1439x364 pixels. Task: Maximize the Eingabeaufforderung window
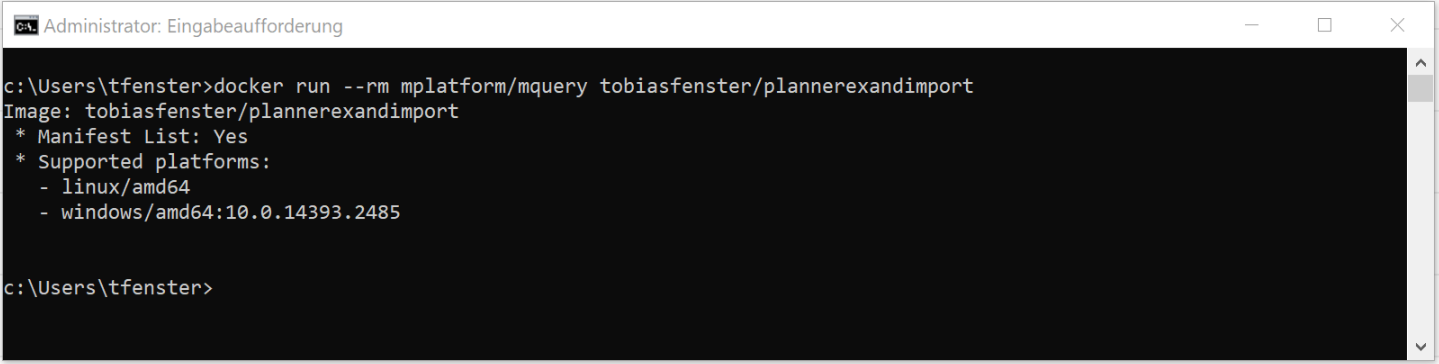click(x=1325, y=26)
